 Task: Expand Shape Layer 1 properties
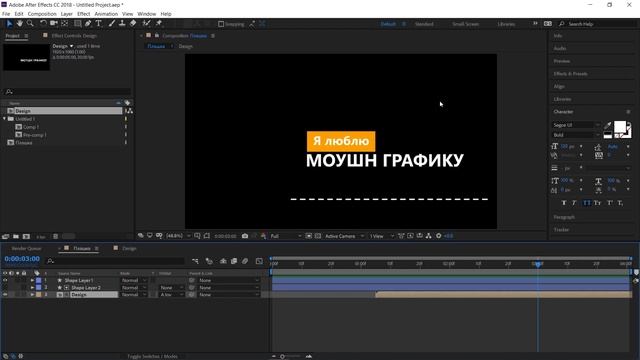click(32, 280)
